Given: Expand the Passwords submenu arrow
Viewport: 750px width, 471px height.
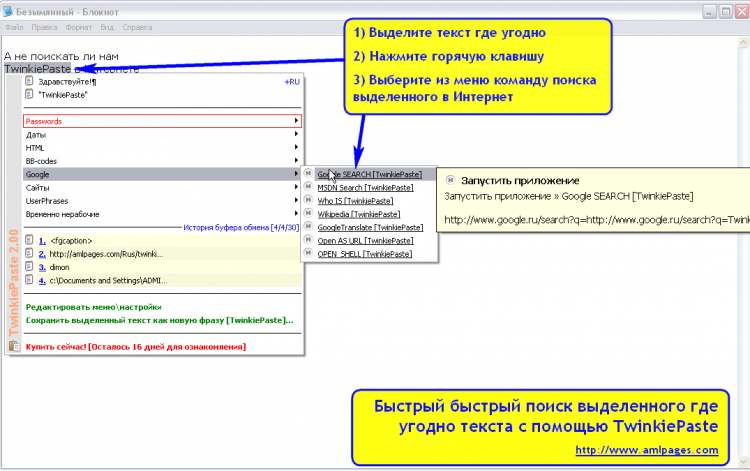Looking at the screenshot, I should pos(296,121).
